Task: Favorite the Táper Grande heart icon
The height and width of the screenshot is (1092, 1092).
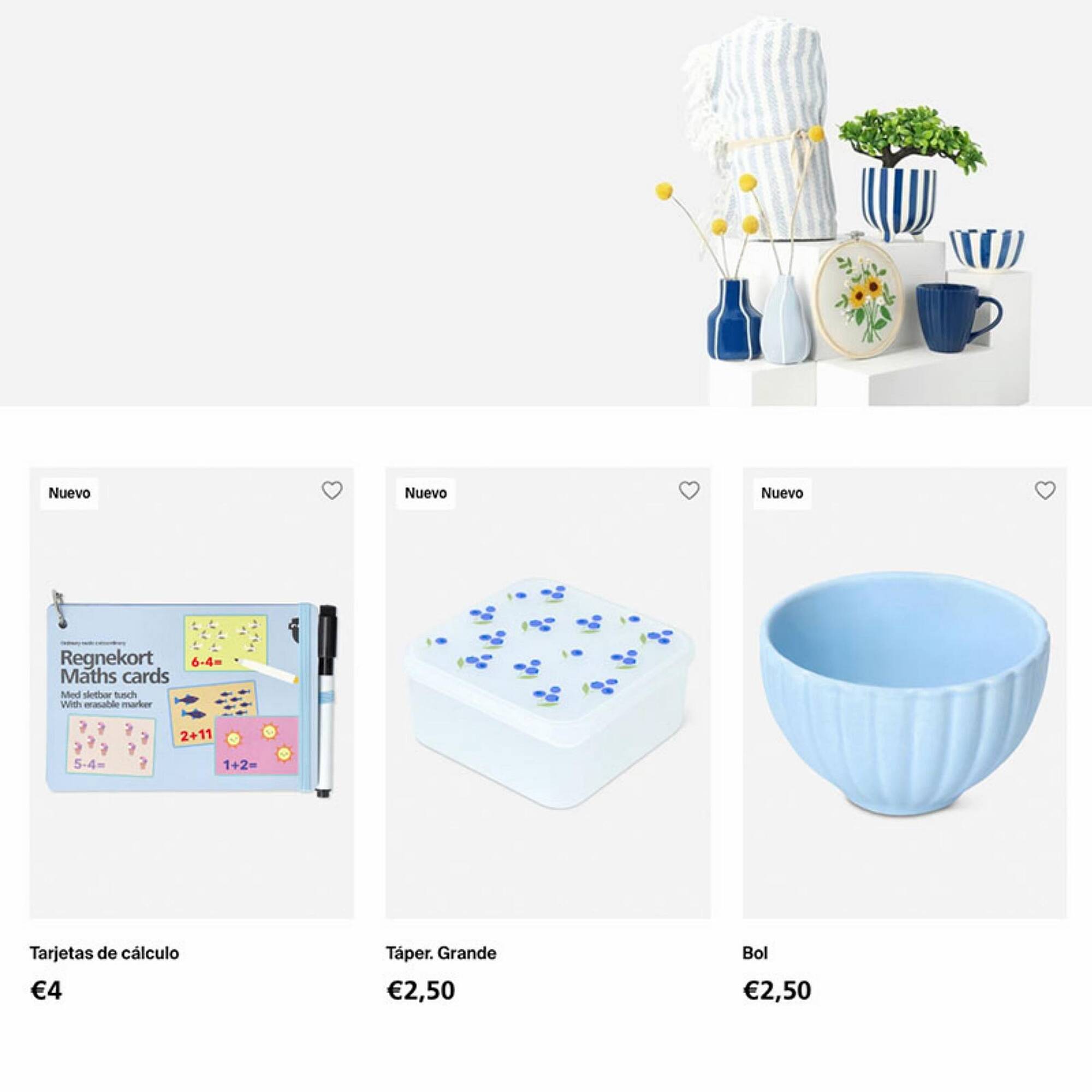Action: tap(689, 490)
